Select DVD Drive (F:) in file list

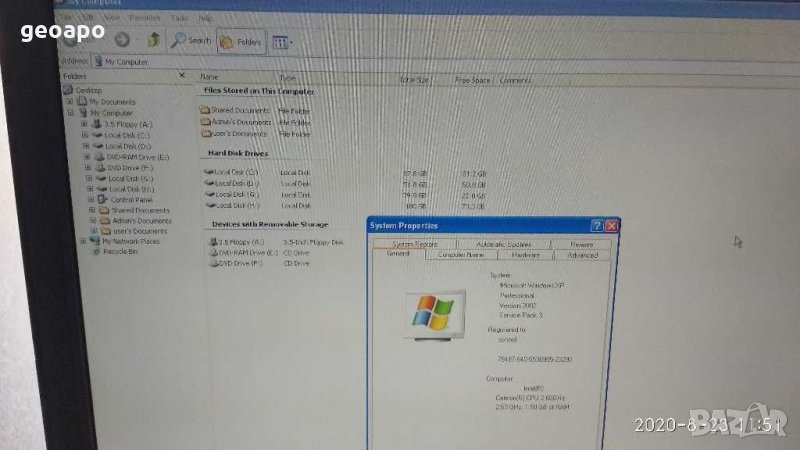(x=236, y=263)
